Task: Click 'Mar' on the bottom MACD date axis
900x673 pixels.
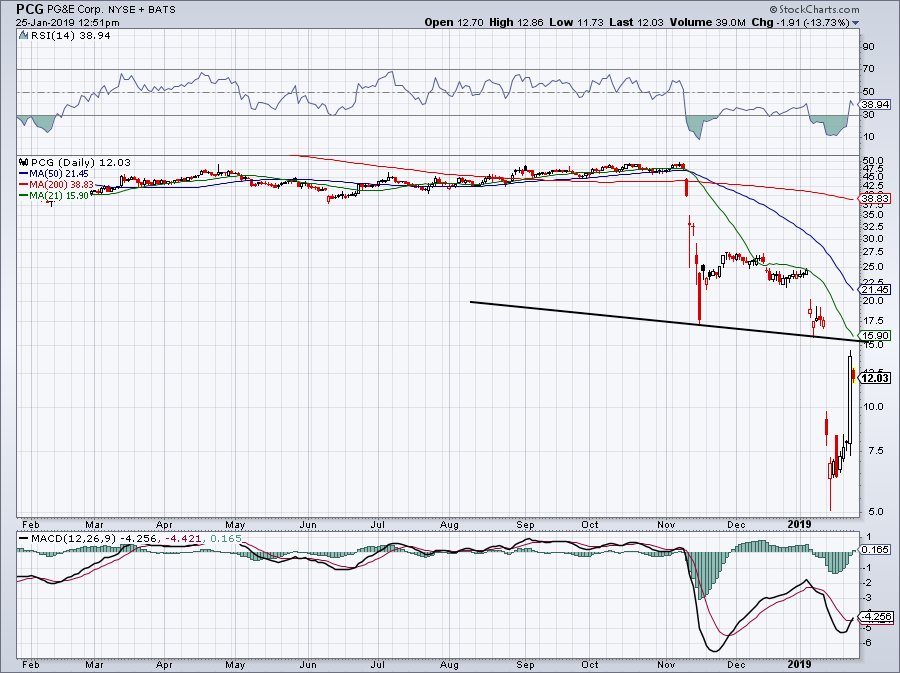Action: tap(94, 665)
